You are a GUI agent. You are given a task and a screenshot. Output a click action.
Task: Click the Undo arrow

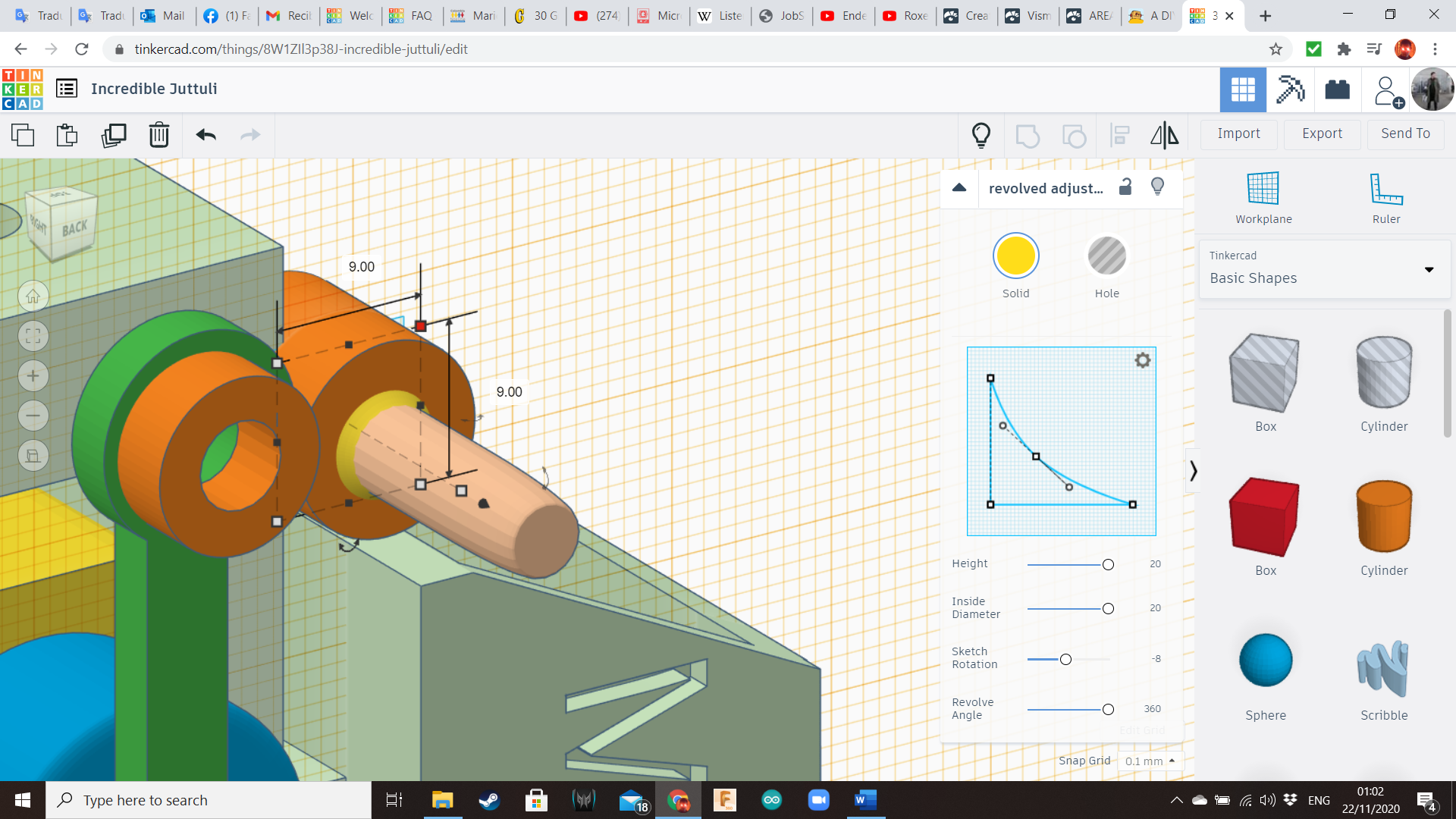point(206,135)
